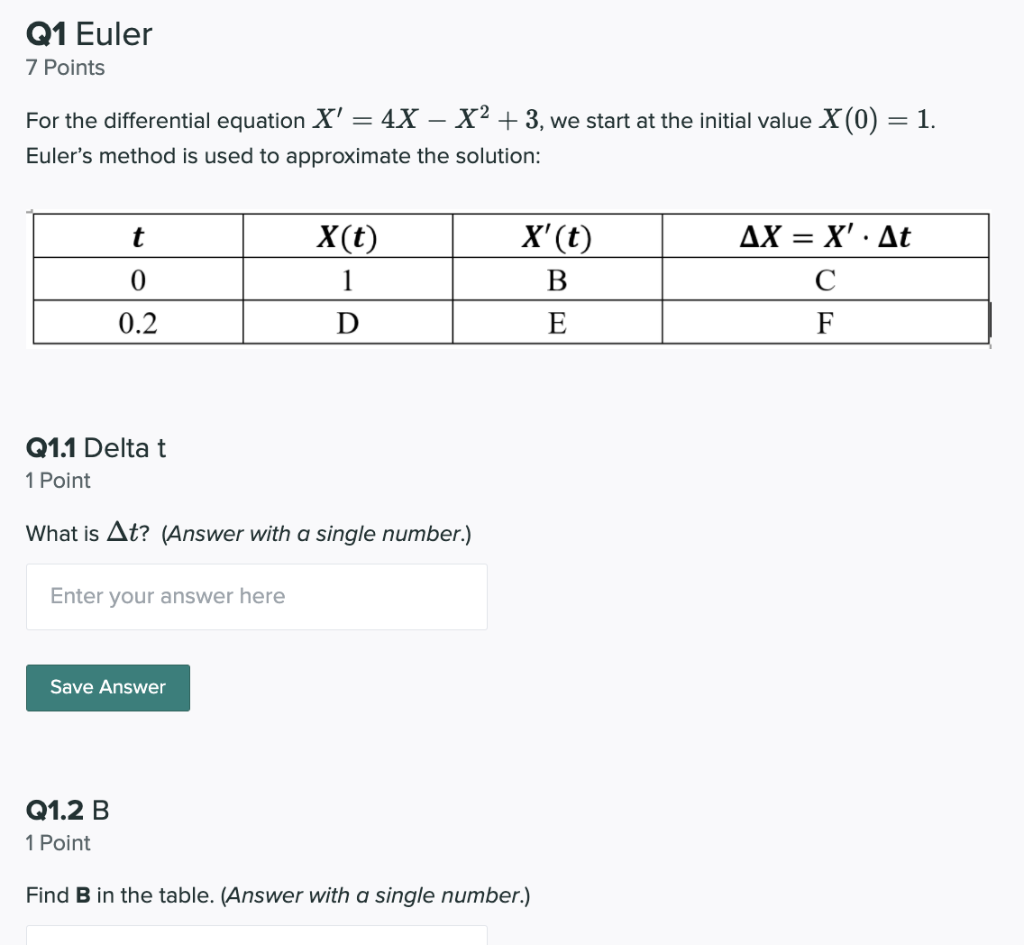1024x945 pixels.
Task: Select the 7 Points label under Q1
Action: tap(64, 67)
